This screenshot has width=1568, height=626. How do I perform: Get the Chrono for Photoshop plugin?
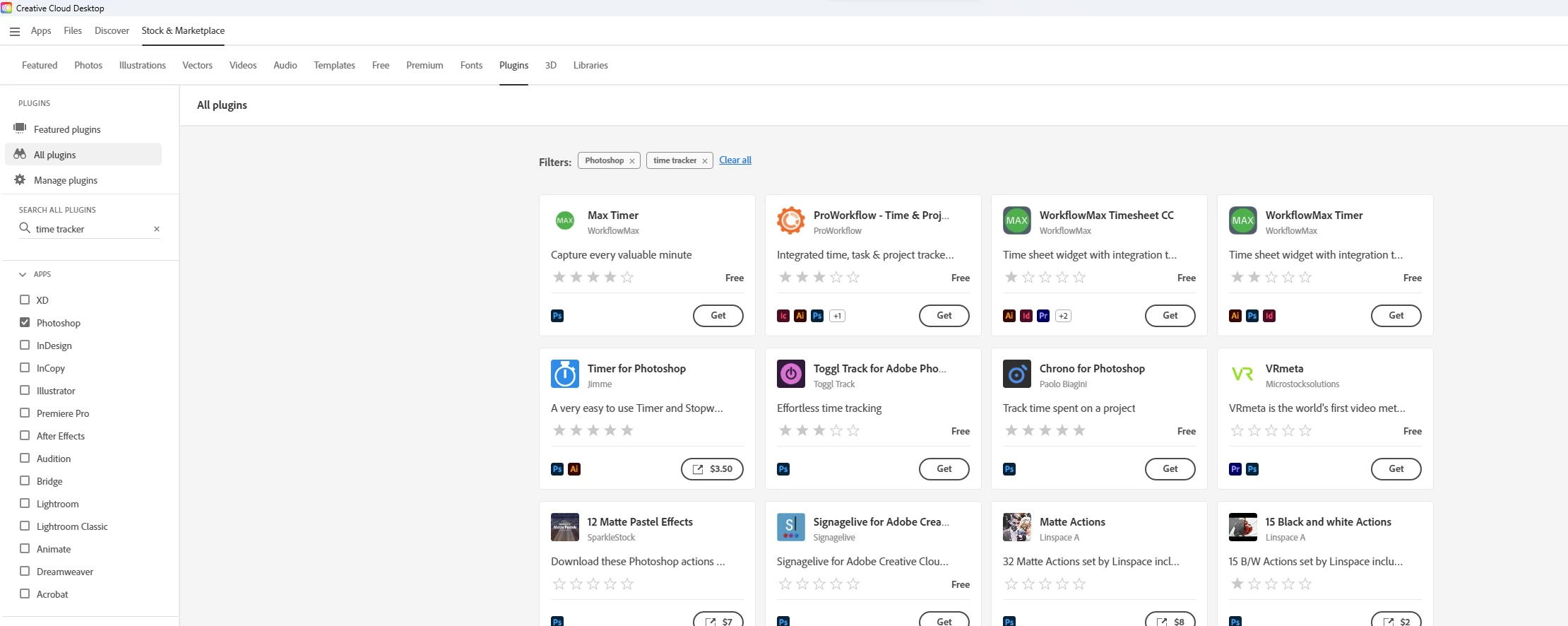click(1170, 469)
